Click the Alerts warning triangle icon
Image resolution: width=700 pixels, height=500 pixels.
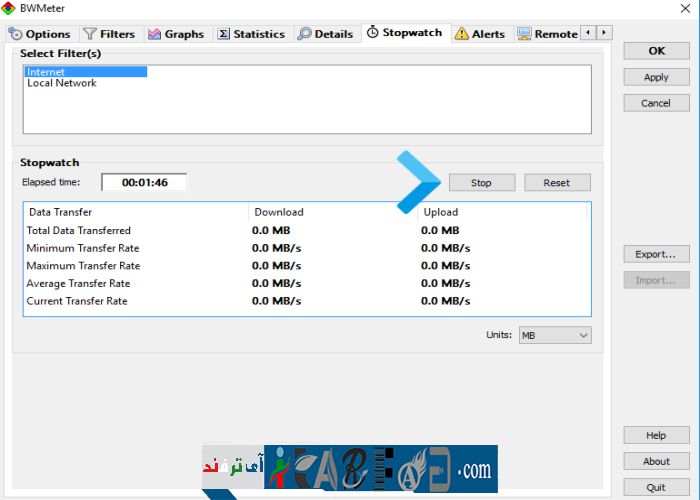pyautogui.click(x=462, y=34)
